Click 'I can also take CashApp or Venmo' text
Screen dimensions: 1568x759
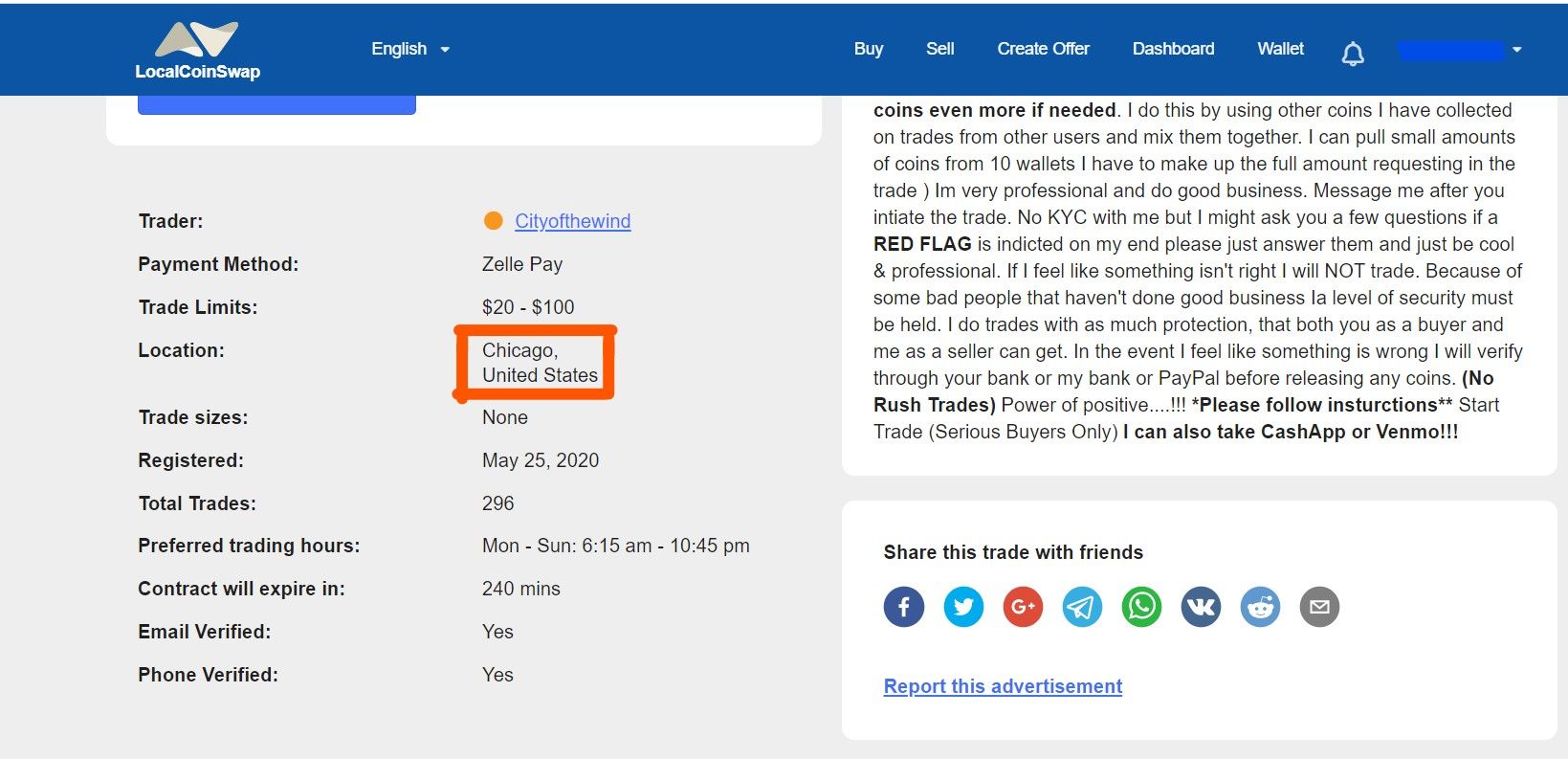(1291, 432)
